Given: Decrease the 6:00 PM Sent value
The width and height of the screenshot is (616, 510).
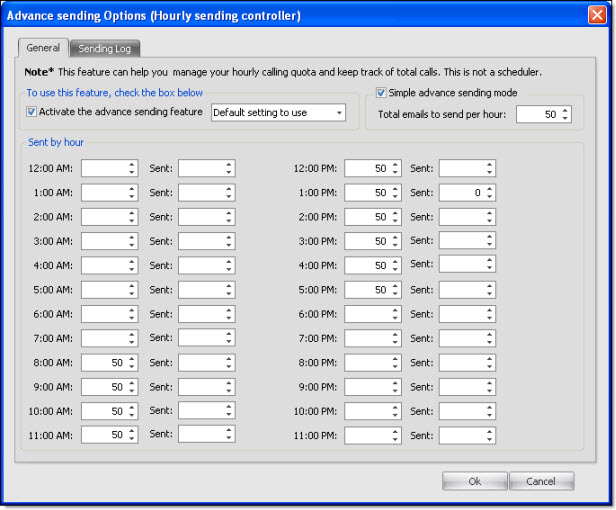Looking at the screenshot, I should pos(490,318).
